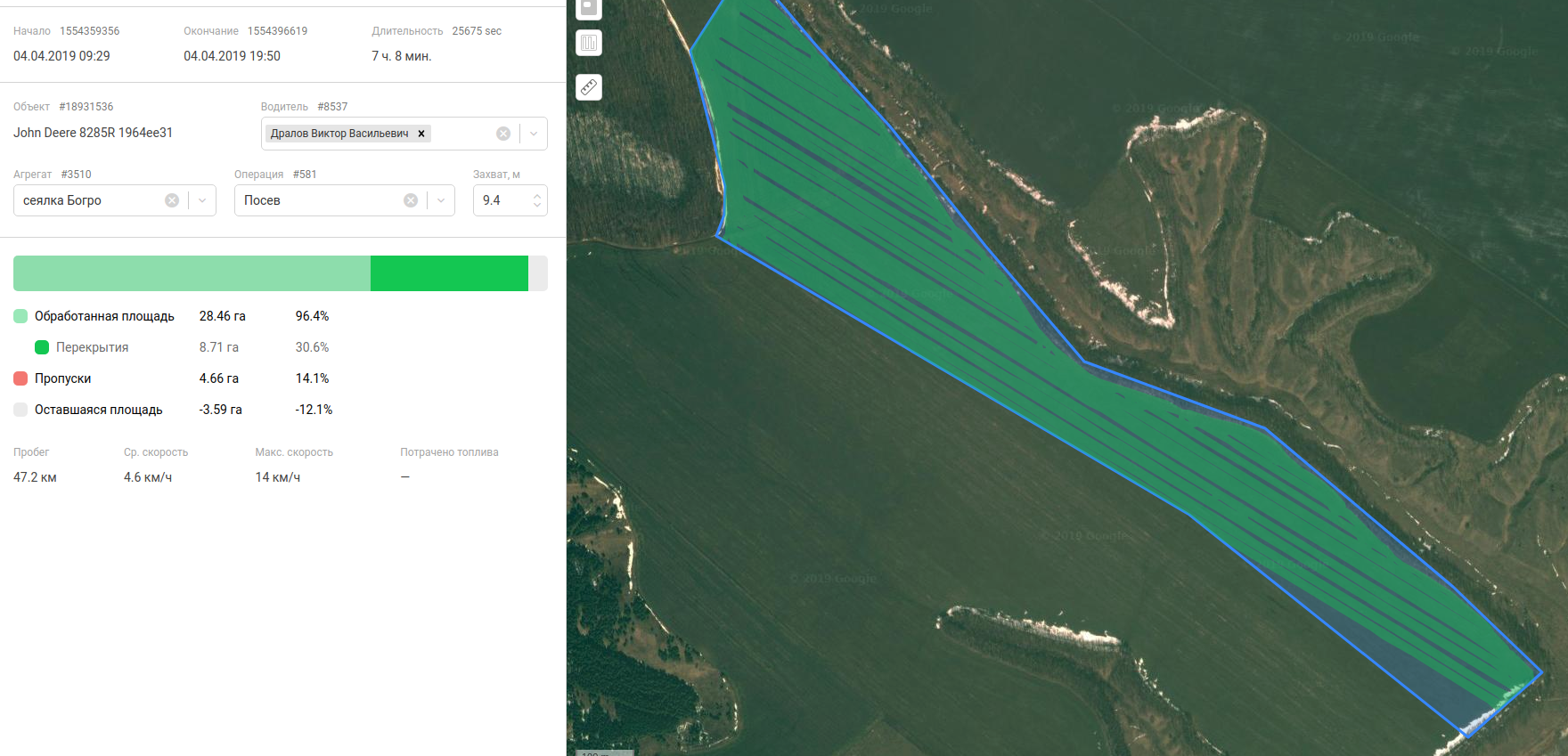
Task: Click the dark green overlaps bar segment
Action: (x=449, y=273)
